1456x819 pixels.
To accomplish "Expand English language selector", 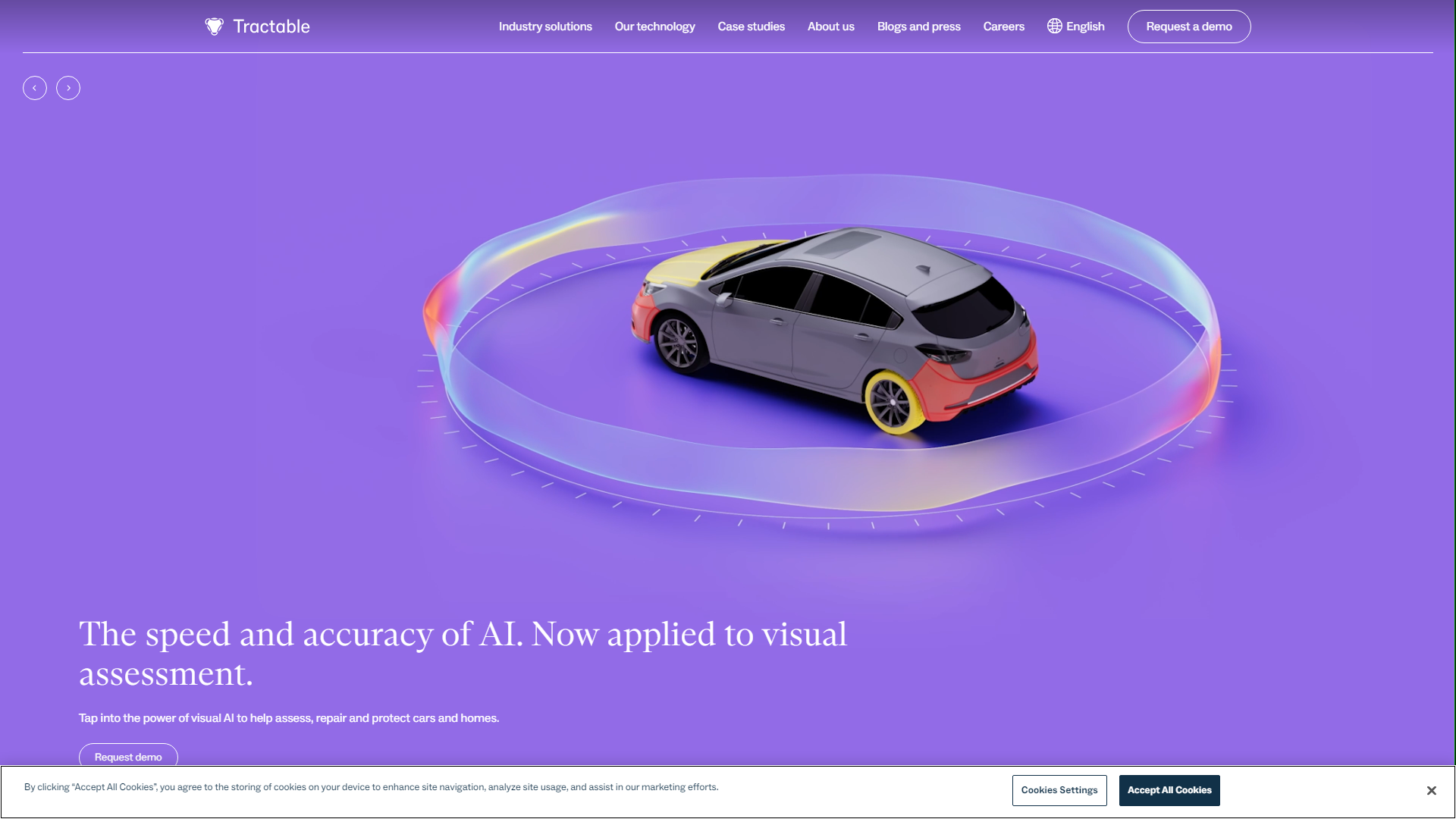I will tap(1084, 27).
